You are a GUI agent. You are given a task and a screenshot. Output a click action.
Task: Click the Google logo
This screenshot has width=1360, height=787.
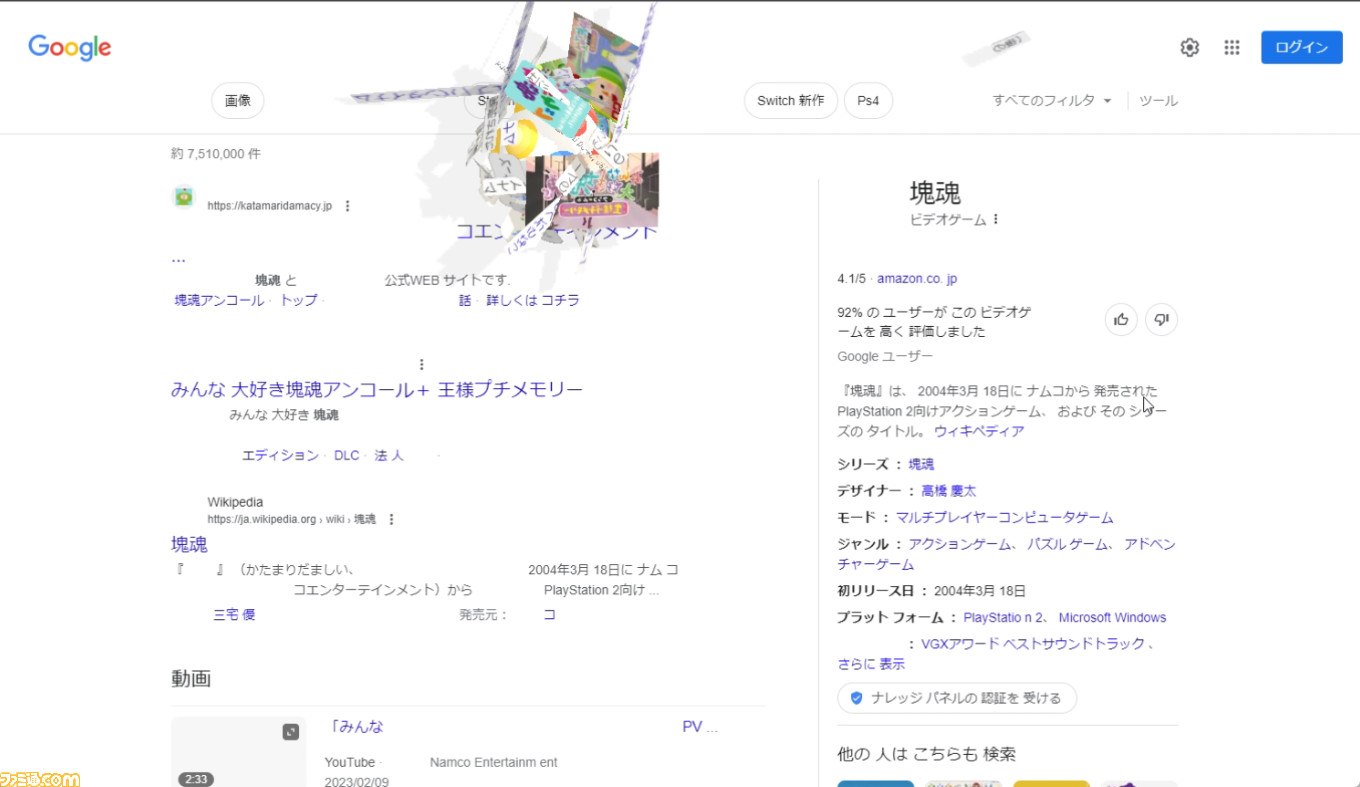tap(70, 47)
